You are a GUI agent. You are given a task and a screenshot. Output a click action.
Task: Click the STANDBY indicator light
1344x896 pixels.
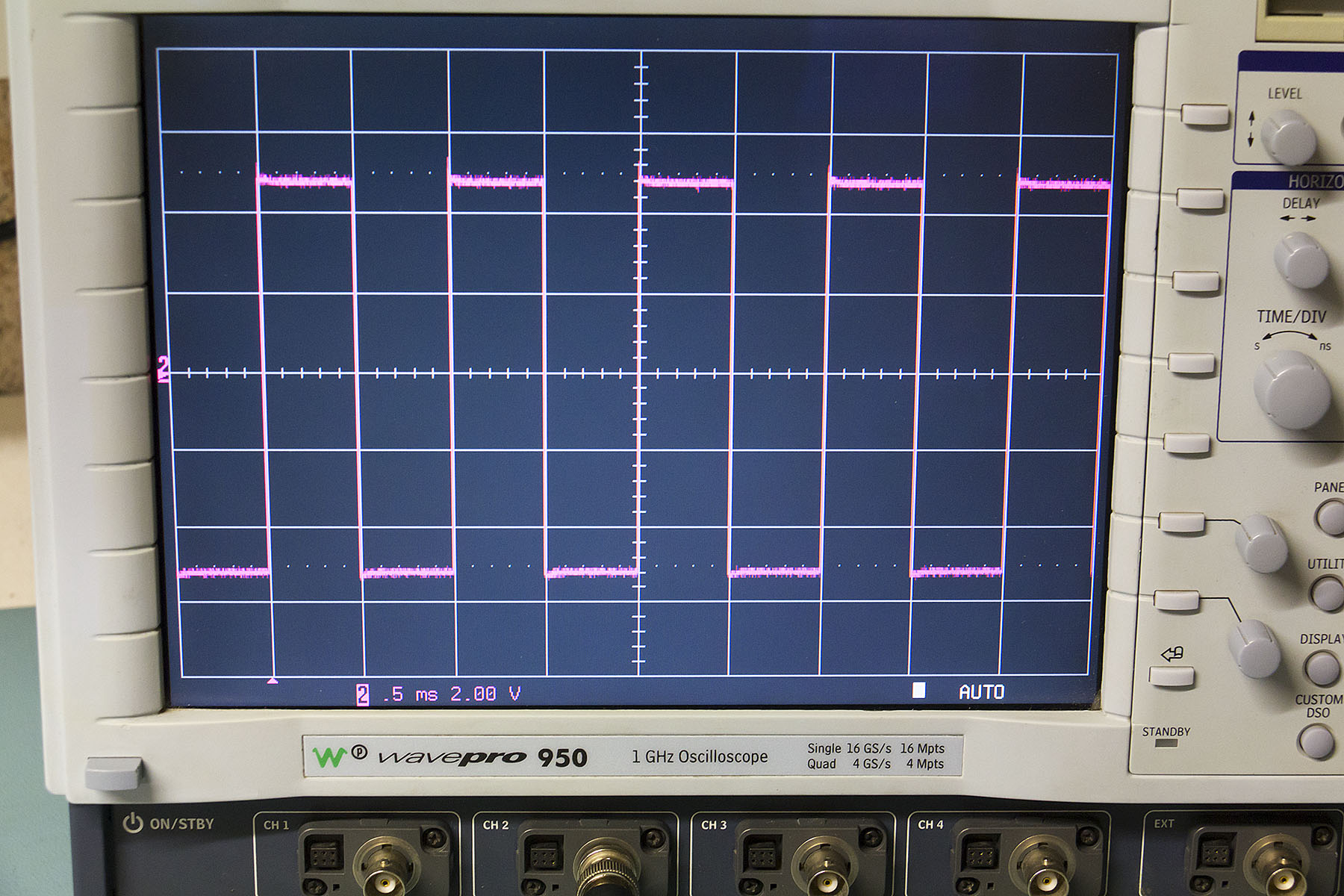tap(1166, 744)
